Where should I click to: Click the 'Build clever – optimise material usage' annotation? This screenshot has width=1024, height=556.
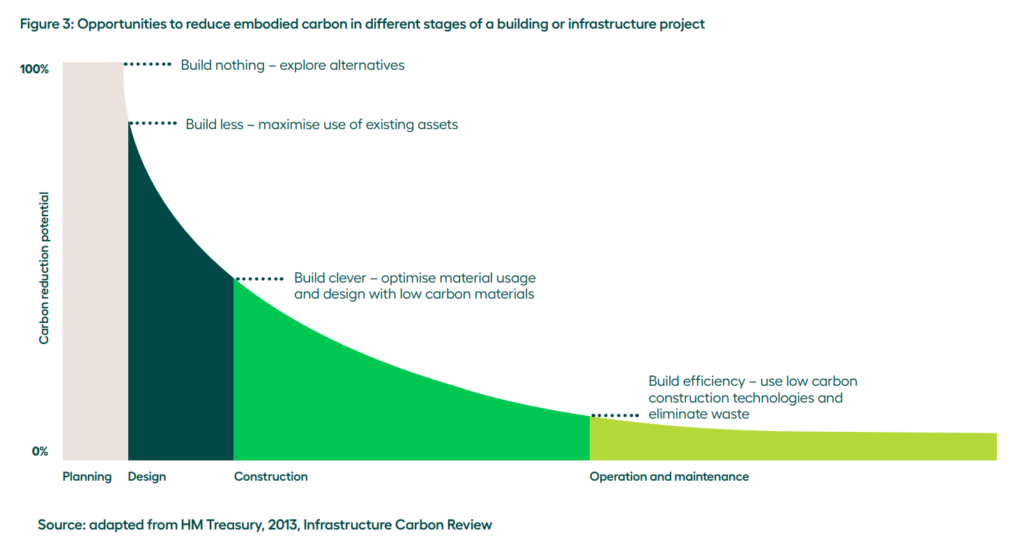tap(415, 286)
